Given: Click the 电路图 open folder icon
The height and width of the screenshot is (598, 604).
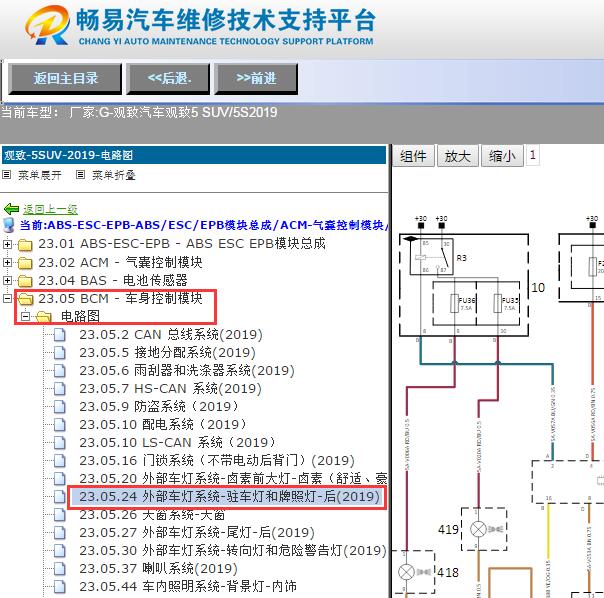Looking at the screenshot, I should click(44, 317).
